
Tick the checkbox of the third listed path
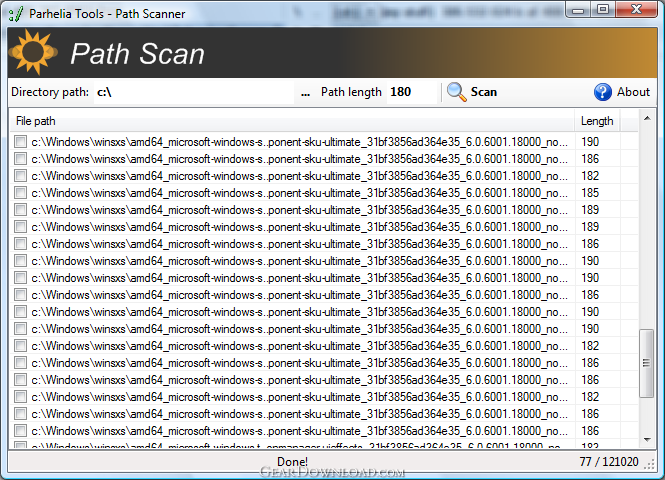pyautogui.click(x=20, y=176)
